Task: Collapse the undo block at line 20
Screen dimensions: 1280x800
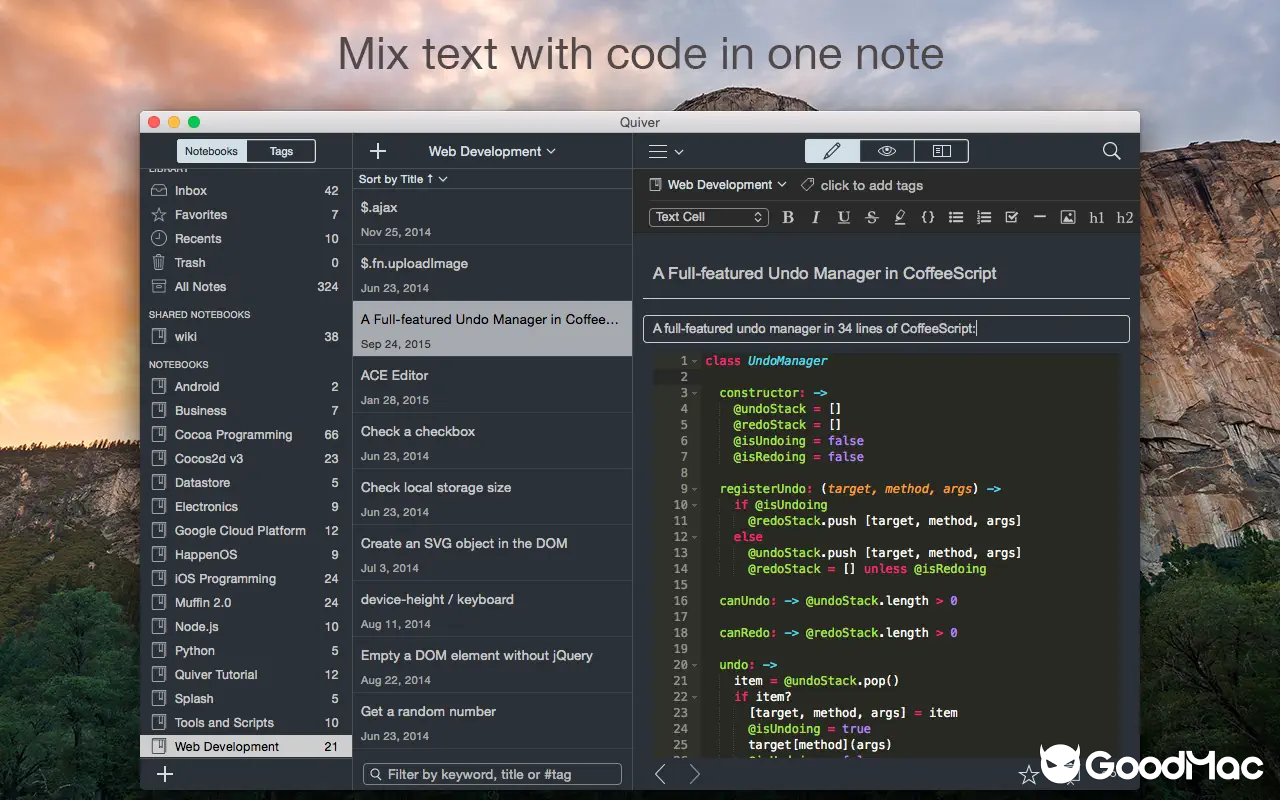Action: pos(695,665)
